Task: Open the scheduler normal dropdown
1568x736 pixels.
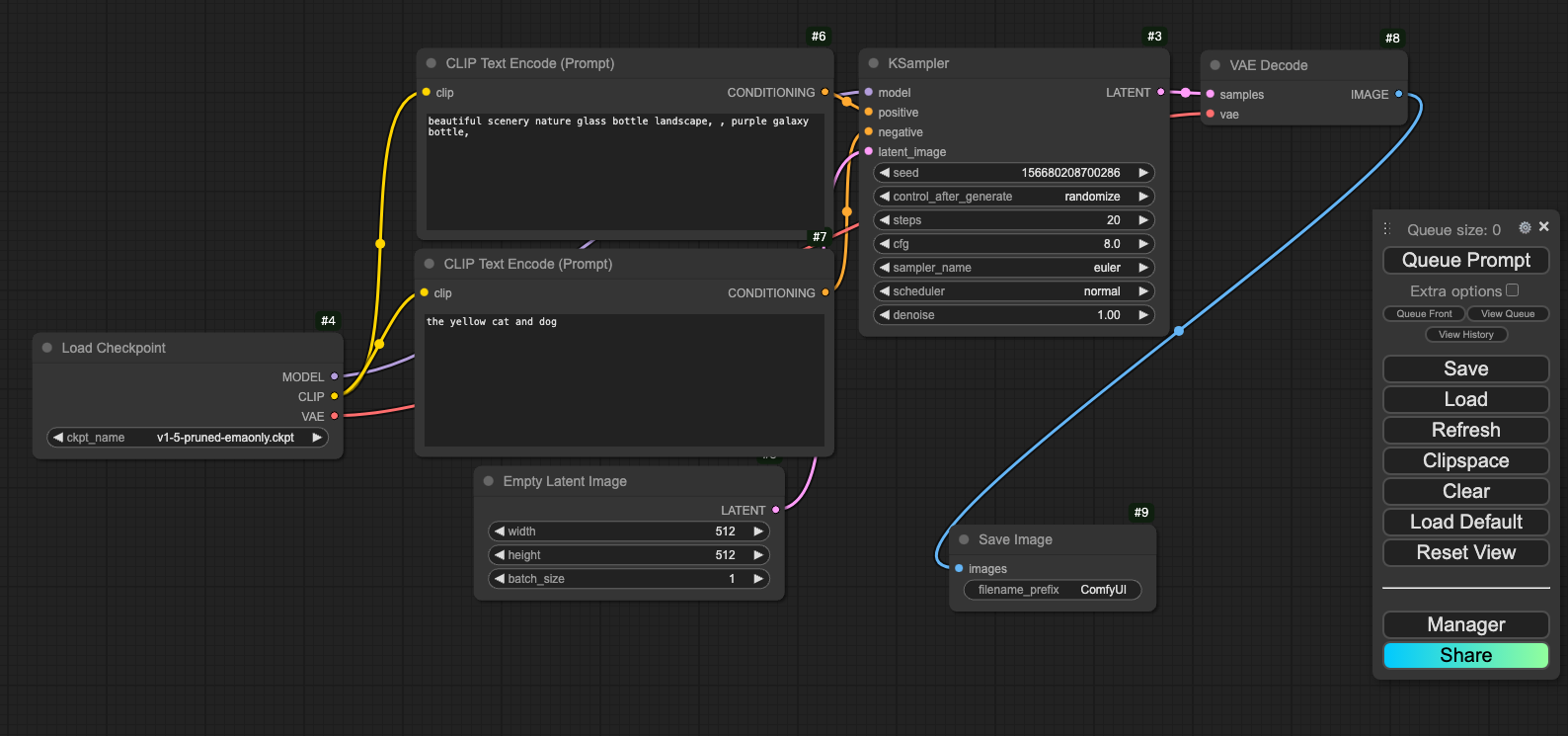Action: (1014, 291)
